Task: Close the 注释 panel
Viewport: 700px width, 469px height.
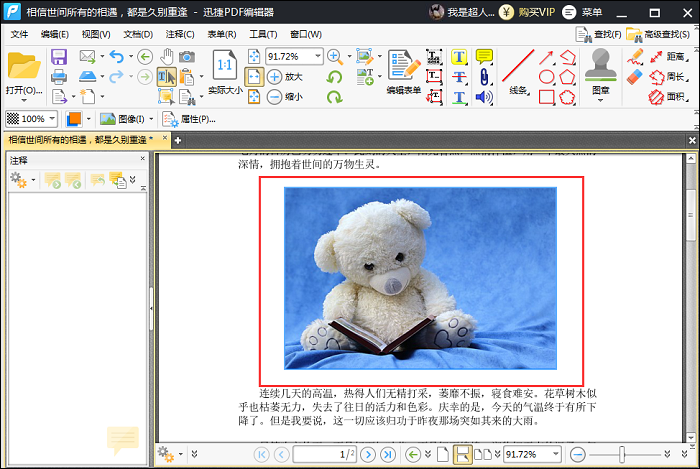Action: 142,158
